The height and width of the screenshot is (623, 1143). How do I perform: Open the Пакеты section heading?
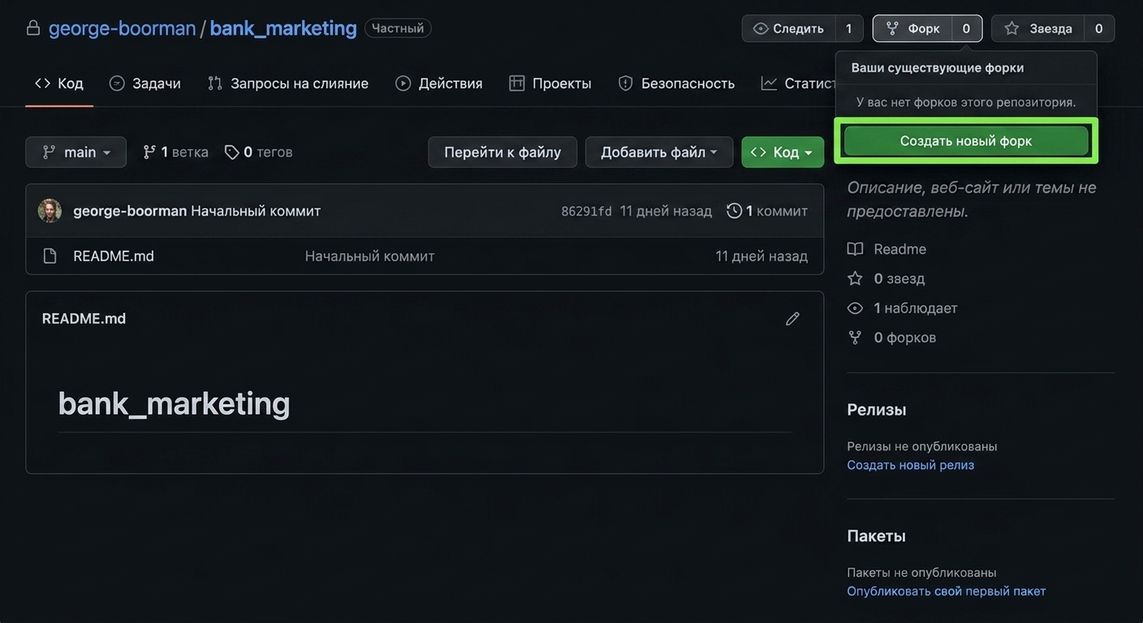(876, 536)
